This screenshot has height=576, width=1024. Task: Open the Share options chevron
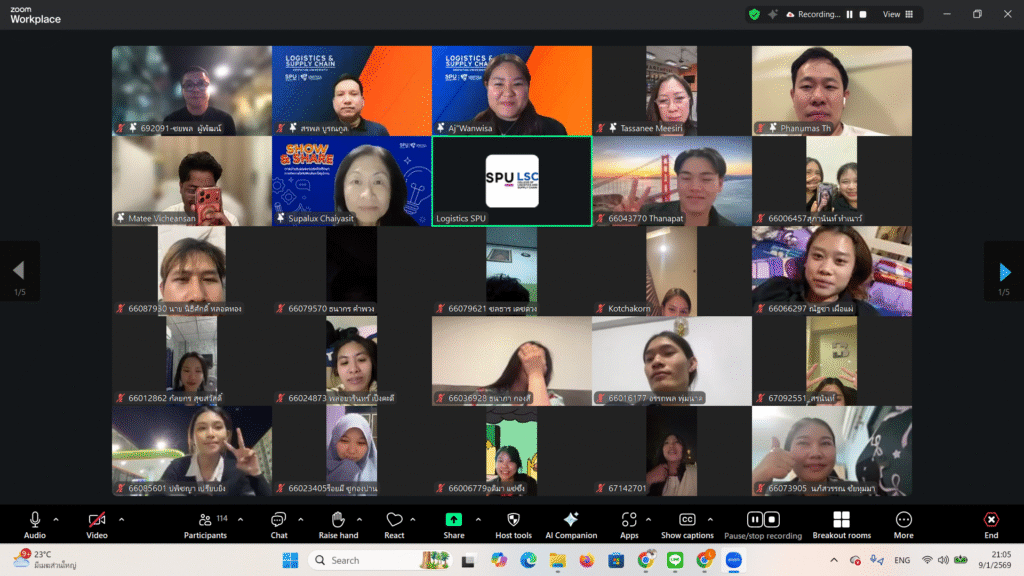478,519
